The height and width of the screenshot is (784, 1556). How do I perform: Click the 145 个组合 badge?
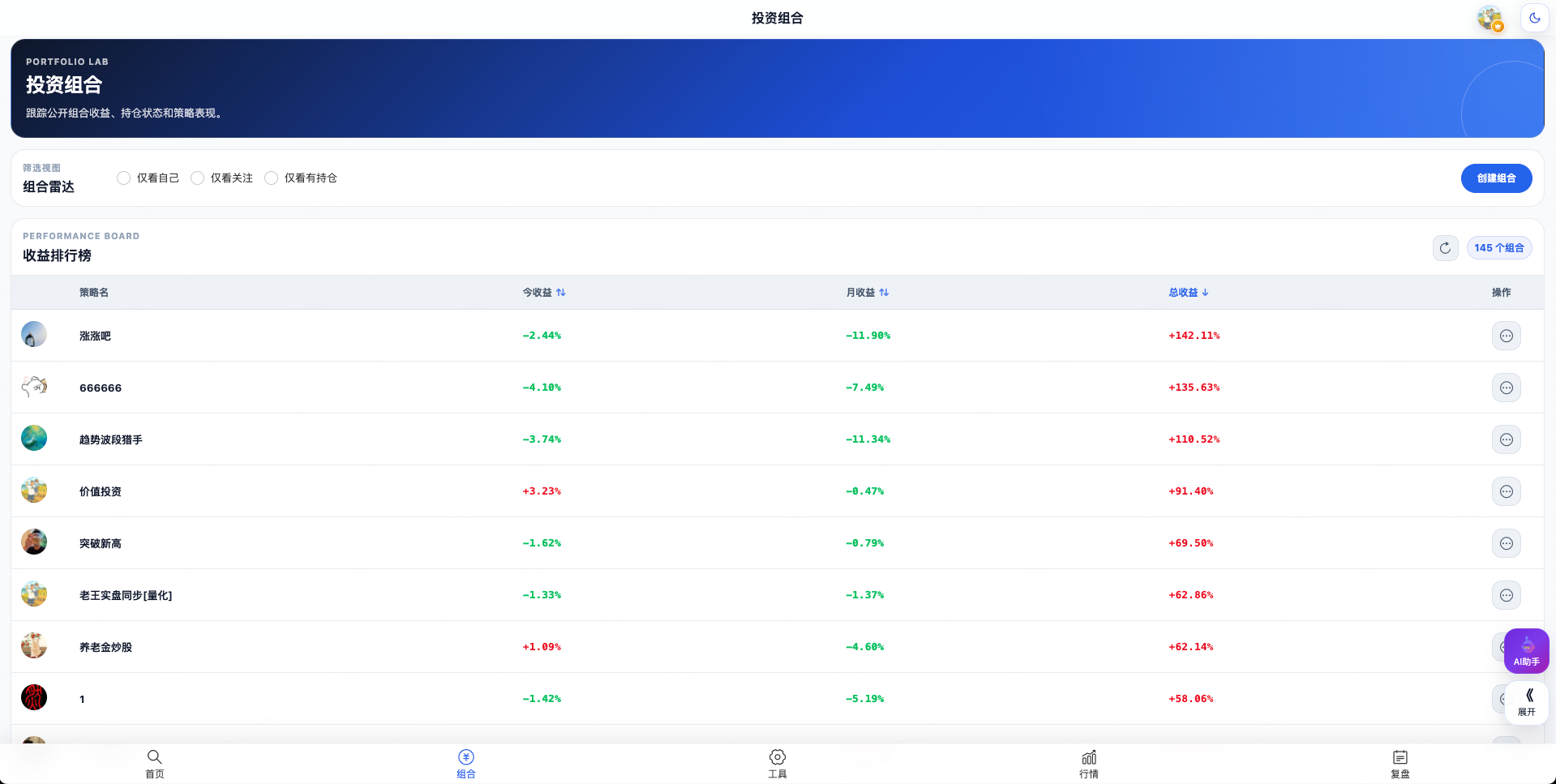pos(1498,248)
